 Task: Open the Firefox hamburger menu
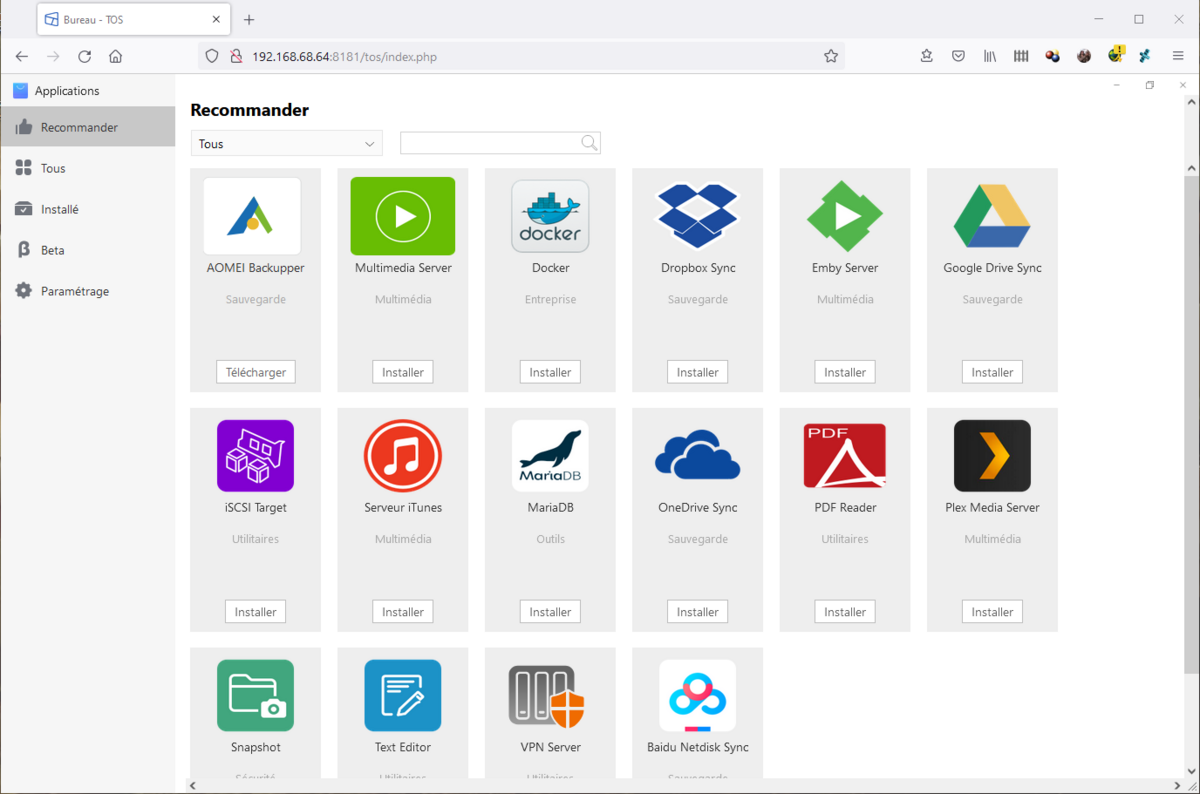click(x=1178, y=57)
